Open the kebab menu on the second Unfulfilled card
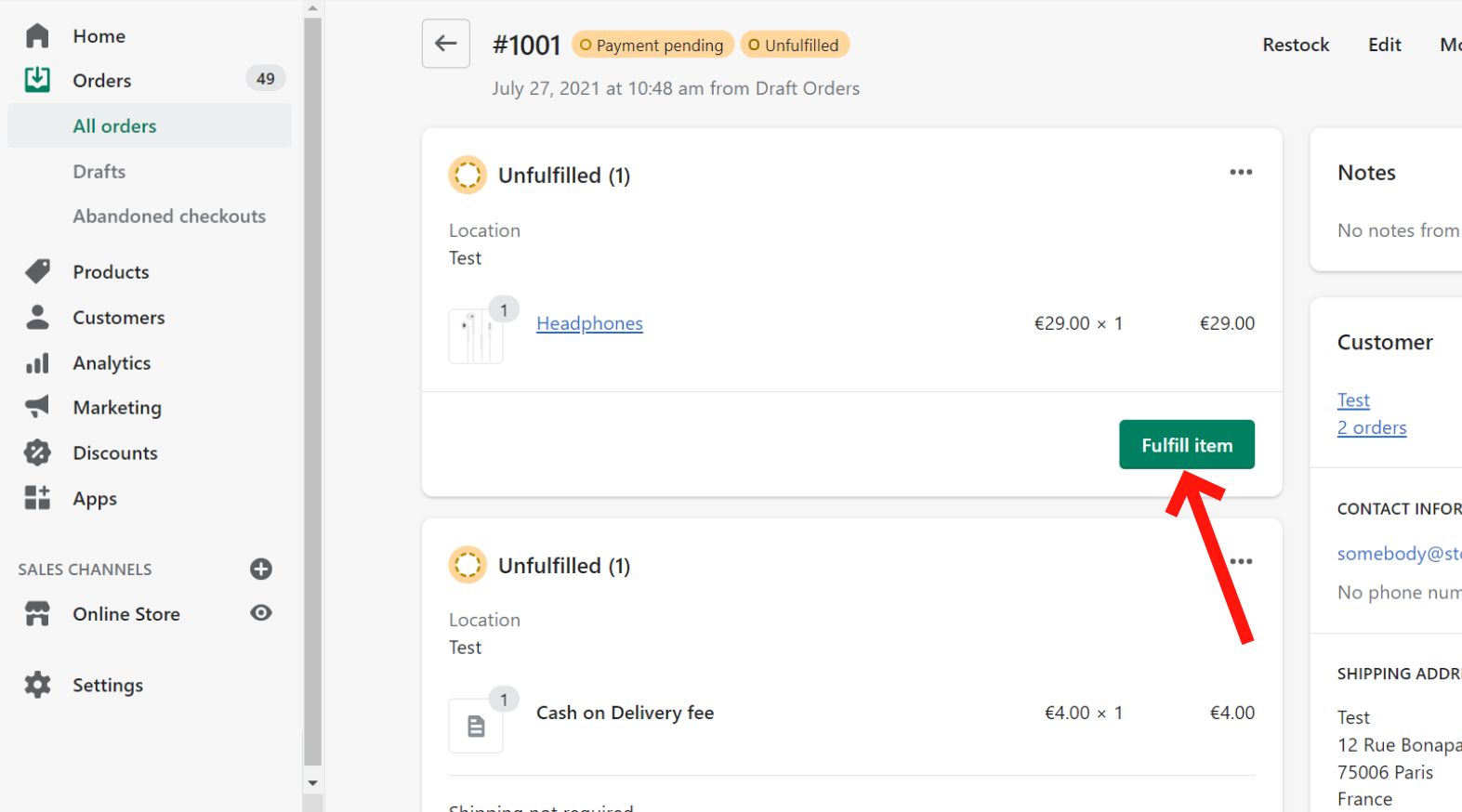This screenshot has width=1462, height=812. tap(1242, 561)
